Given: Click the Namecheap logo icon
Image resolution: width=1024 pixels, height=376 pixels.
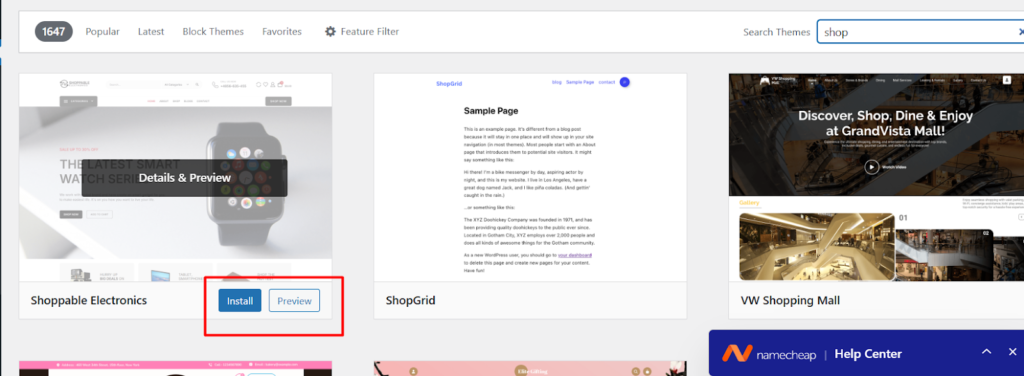Looking at the screenshot, I should pos(737,354).
